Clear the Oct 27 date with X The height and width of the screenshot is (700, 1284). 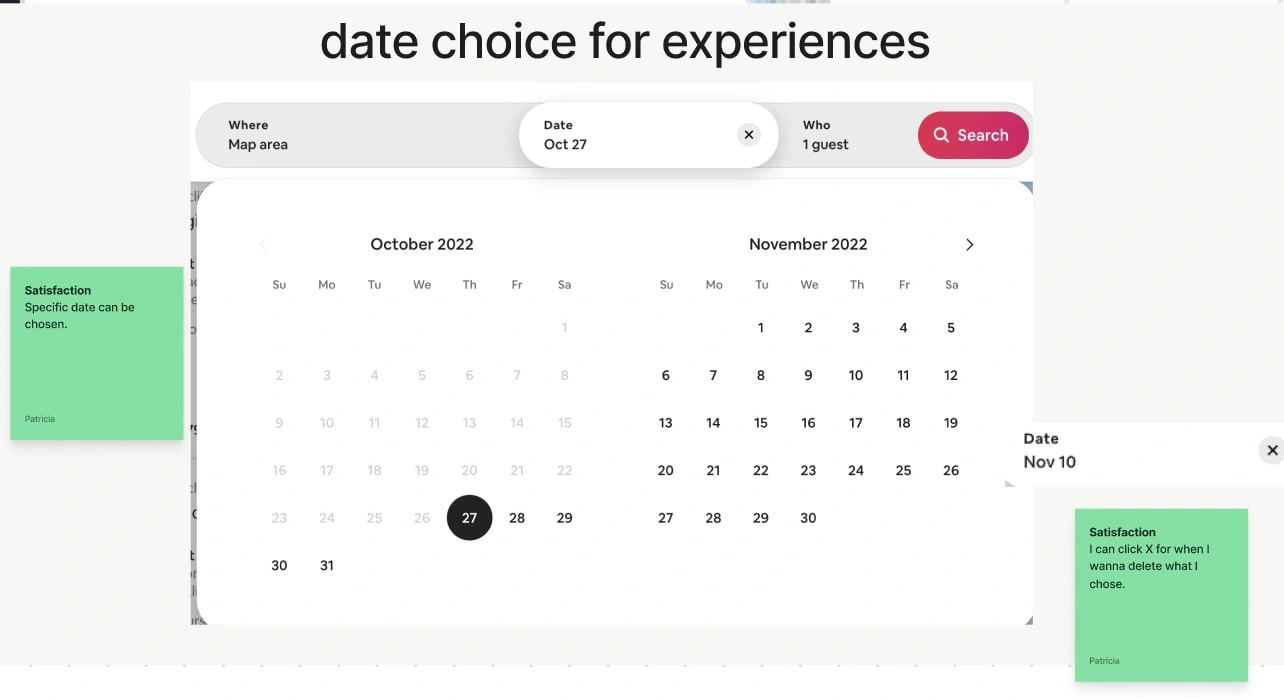(749, 135)
